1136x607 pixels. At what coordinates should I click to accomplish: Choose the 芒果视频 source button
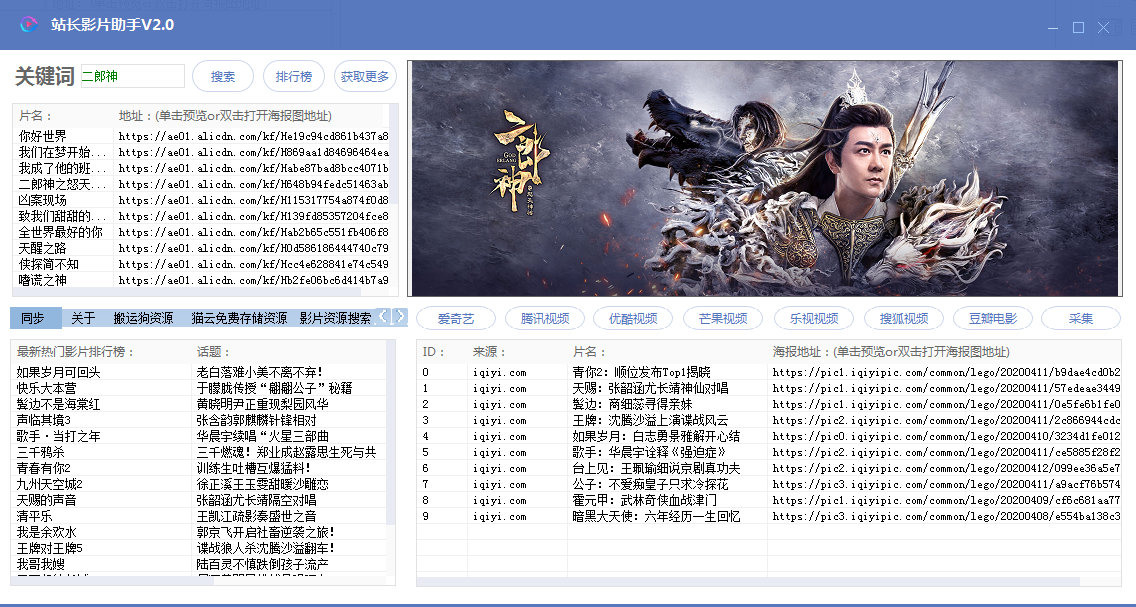pos(722,318)
